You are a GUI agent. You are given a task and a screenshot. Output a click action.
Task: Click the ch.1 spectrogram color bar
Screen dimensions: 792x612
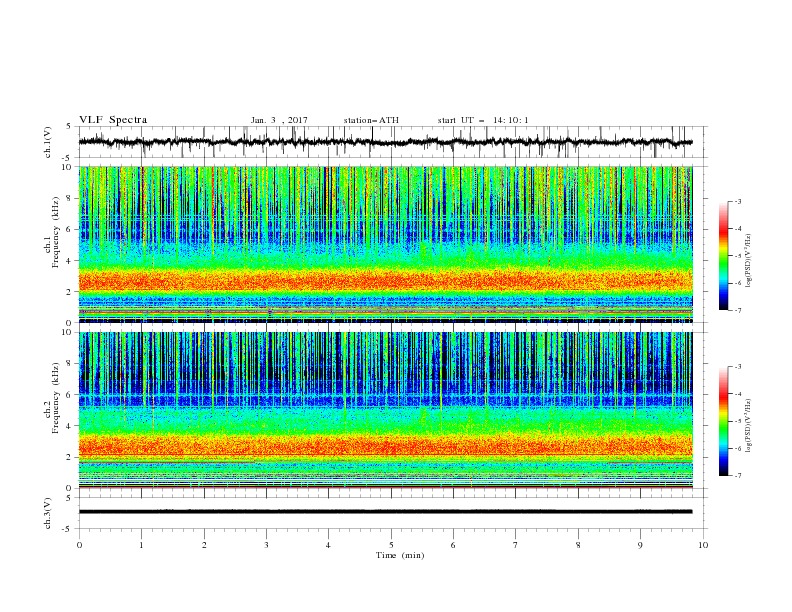point(723,255)
